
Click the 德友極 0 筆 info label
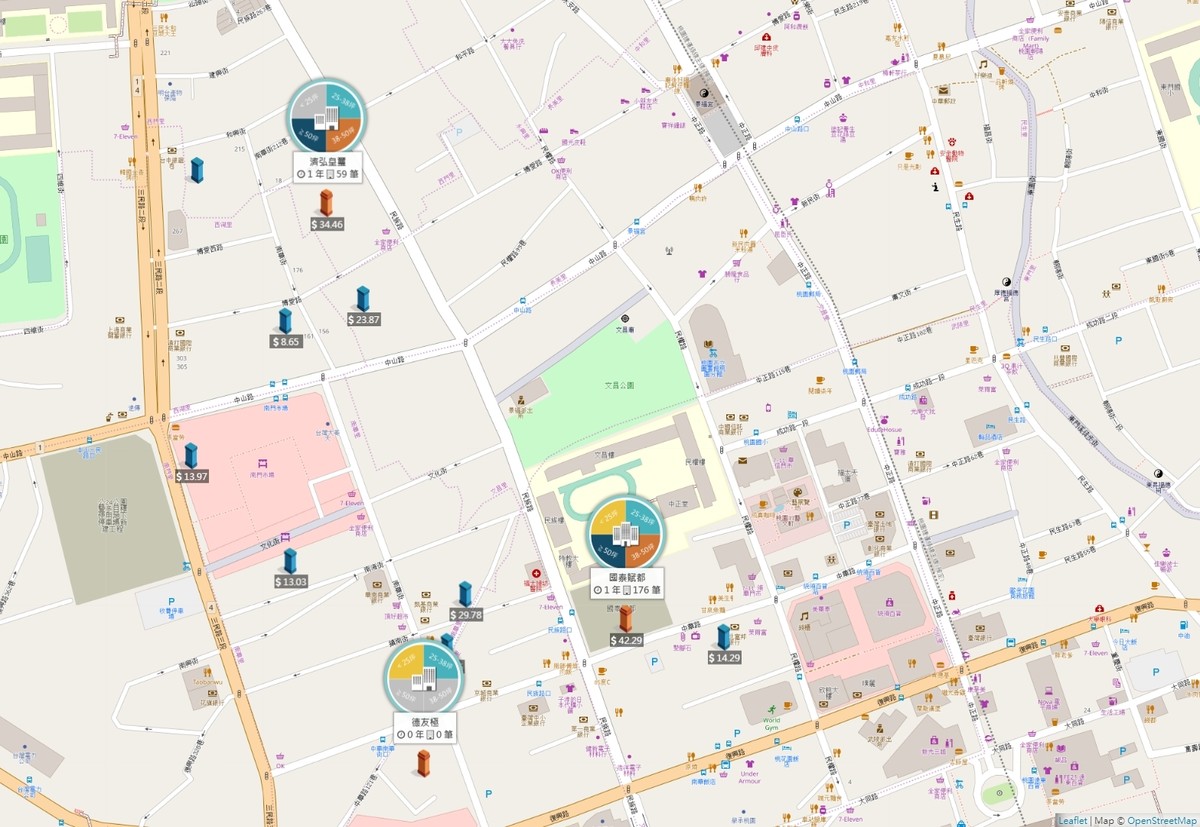coord(424,727)
